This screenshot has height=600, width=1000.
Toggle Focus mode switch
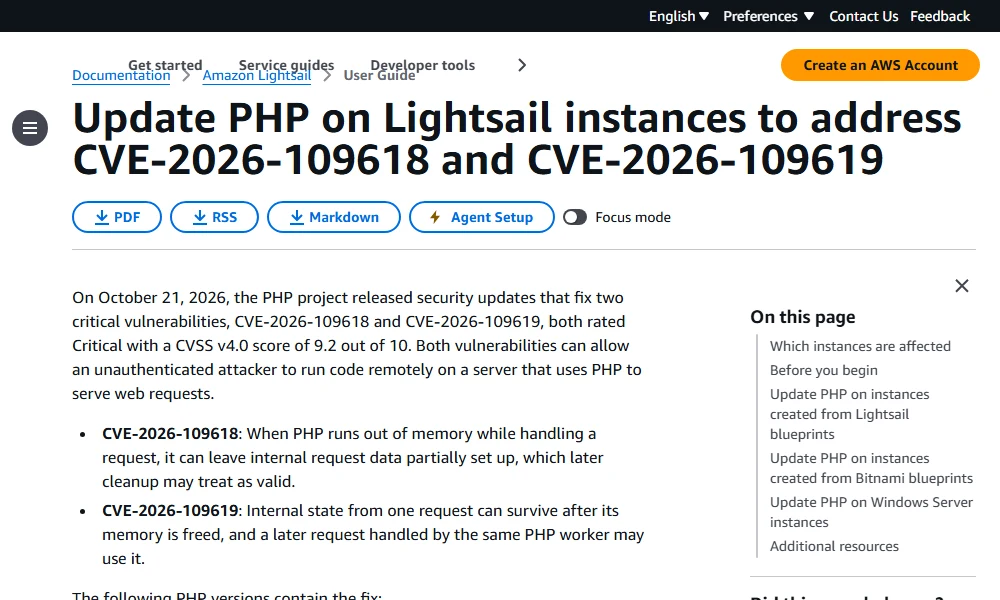(575, 217)
